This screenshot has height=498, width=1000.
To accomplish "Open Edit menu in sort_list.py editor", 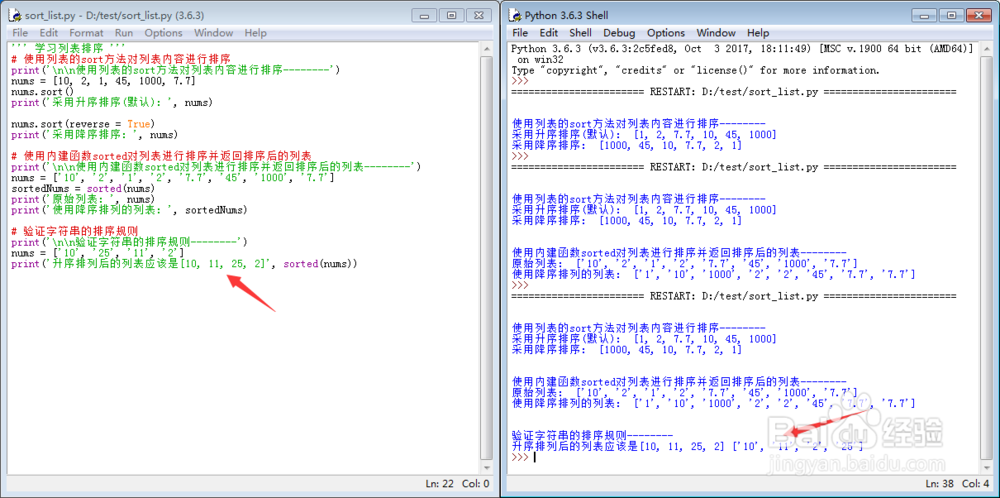I will point(48,33).
